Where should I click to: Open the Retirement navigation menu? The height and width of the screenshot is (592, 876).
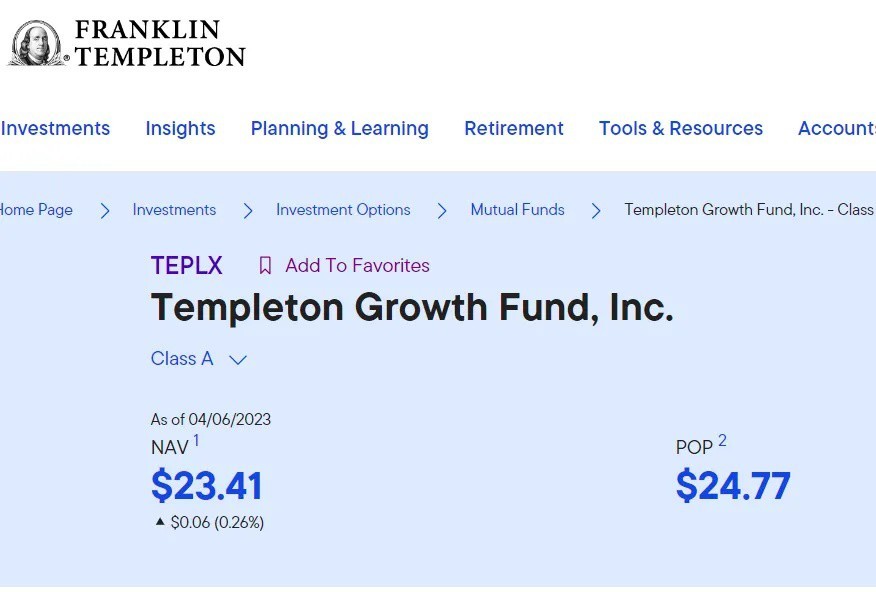tap(514, 128)
